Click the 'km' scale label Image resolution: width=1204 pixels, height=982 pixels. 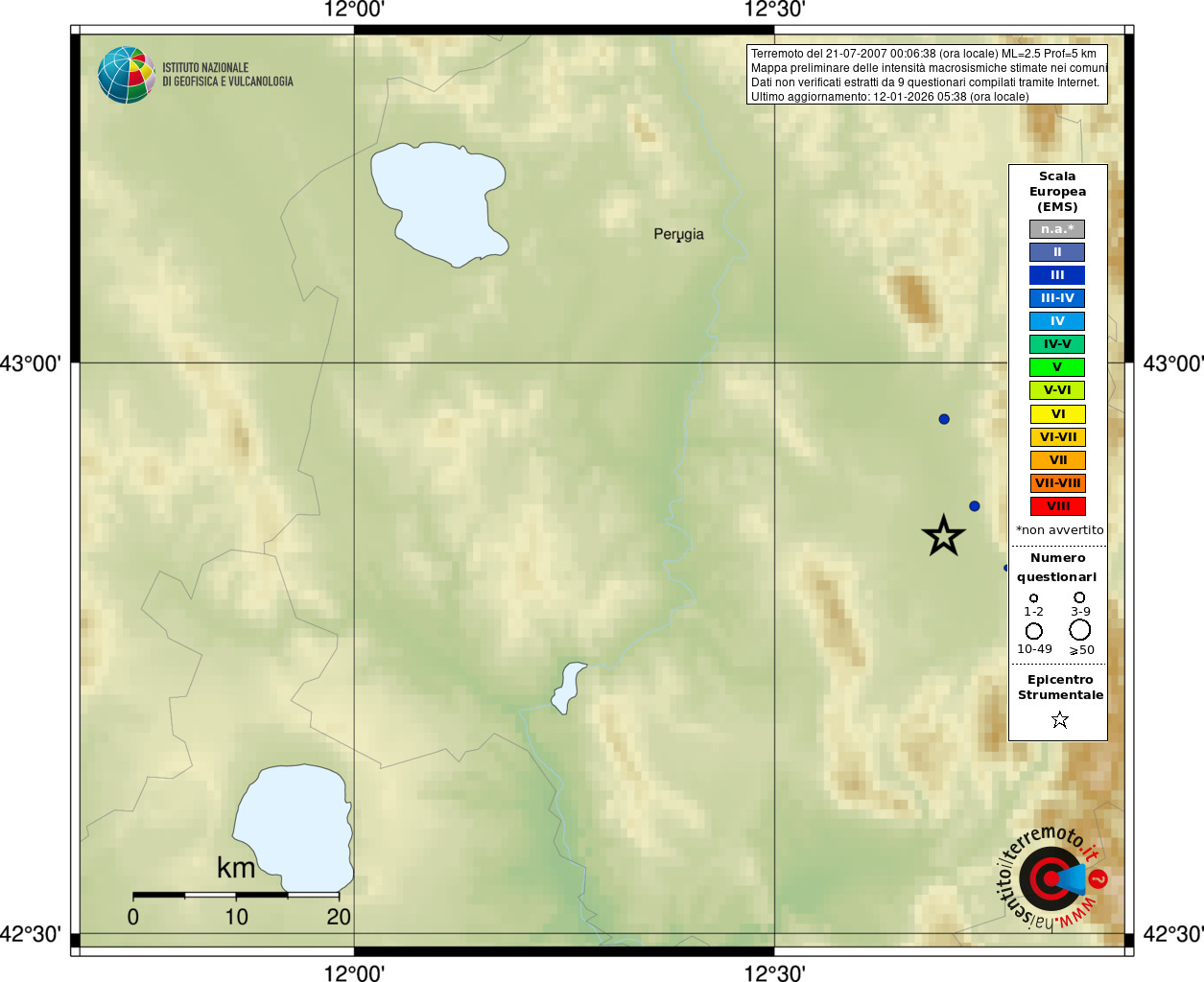236,868
